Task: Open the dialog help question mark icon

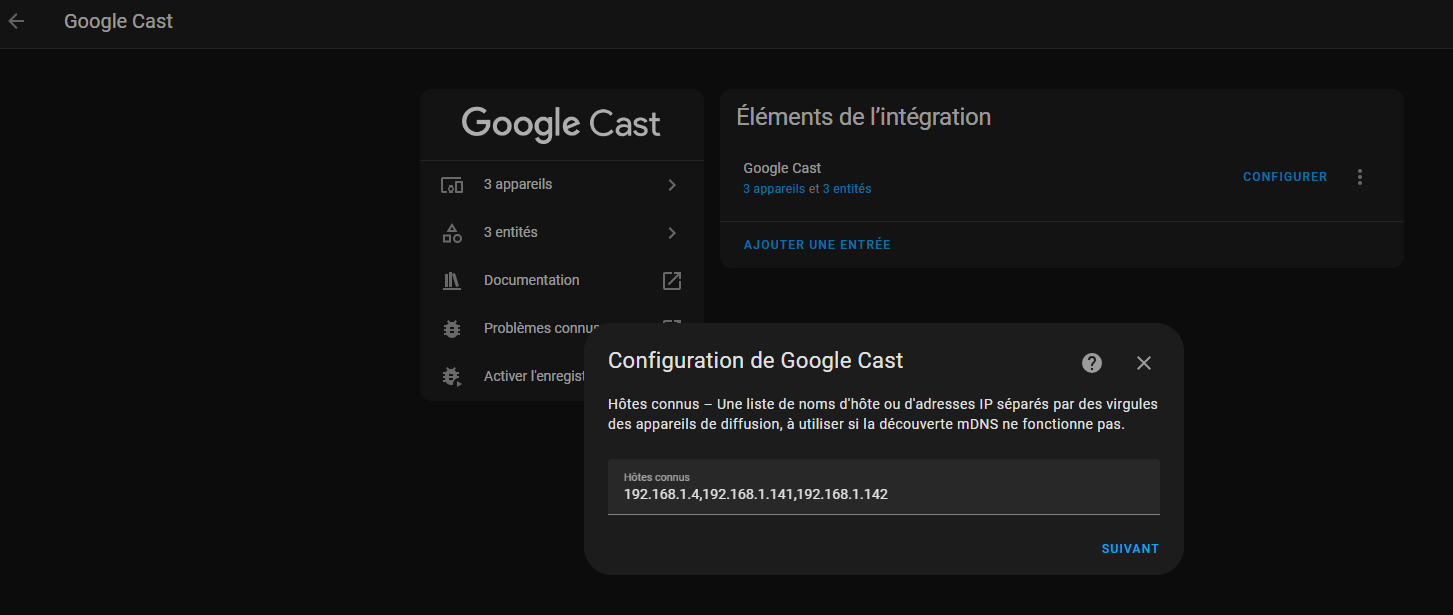Action: [x=1092, y=363]
